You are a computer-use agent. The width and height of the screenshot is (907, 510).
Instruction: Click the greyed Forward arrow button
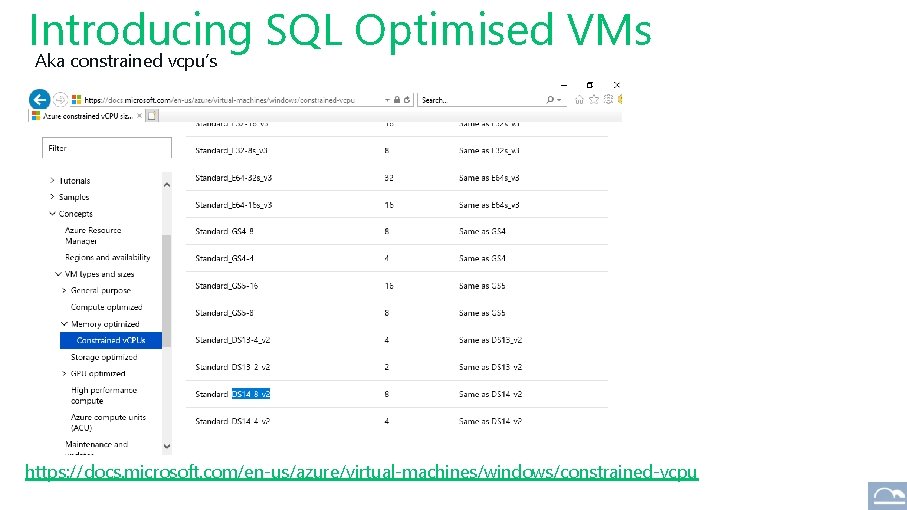point(60,99)
